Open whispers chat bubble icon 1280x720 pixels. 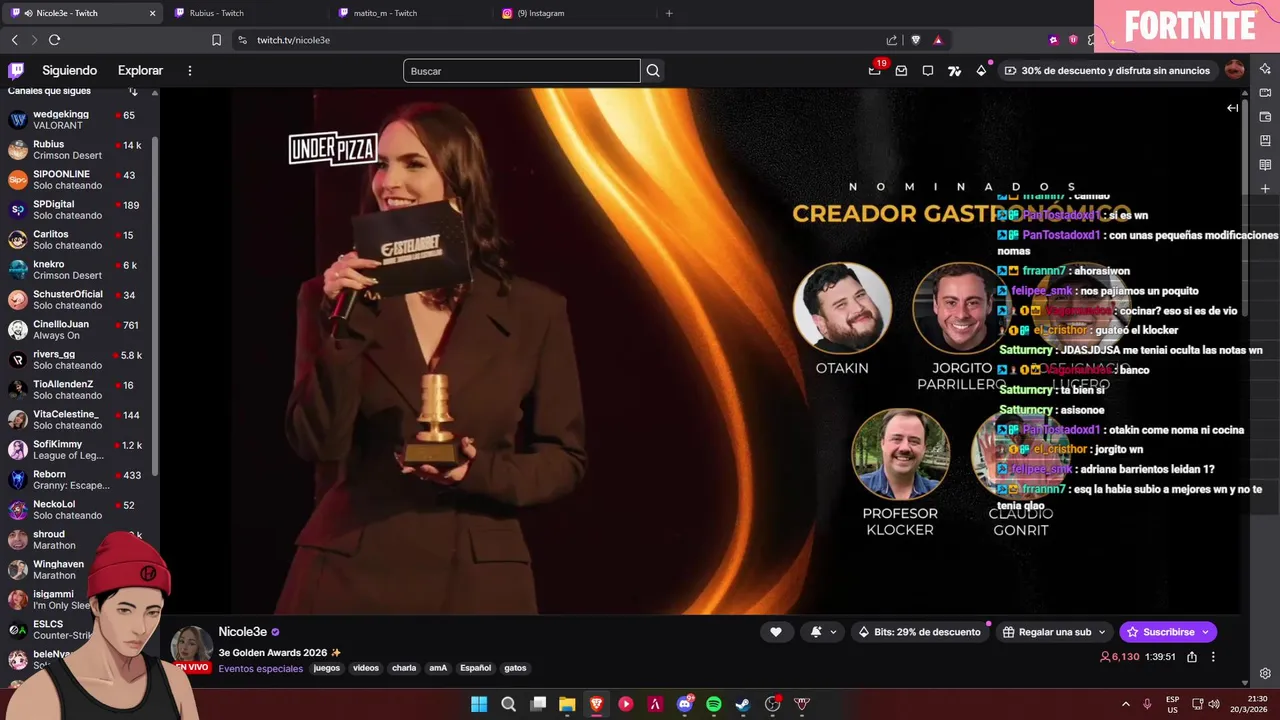928,71
